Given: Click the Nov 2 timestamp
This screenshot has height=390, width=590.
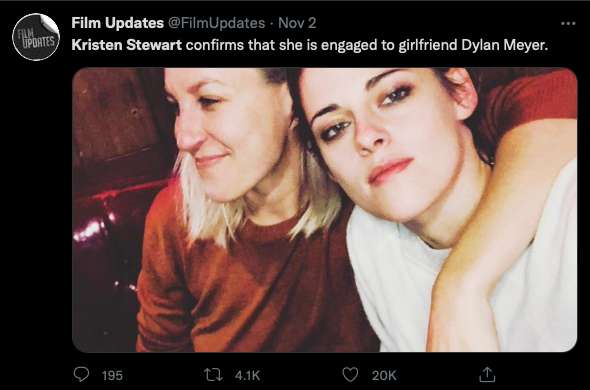Looking at the screenshot, I should 297,23.
